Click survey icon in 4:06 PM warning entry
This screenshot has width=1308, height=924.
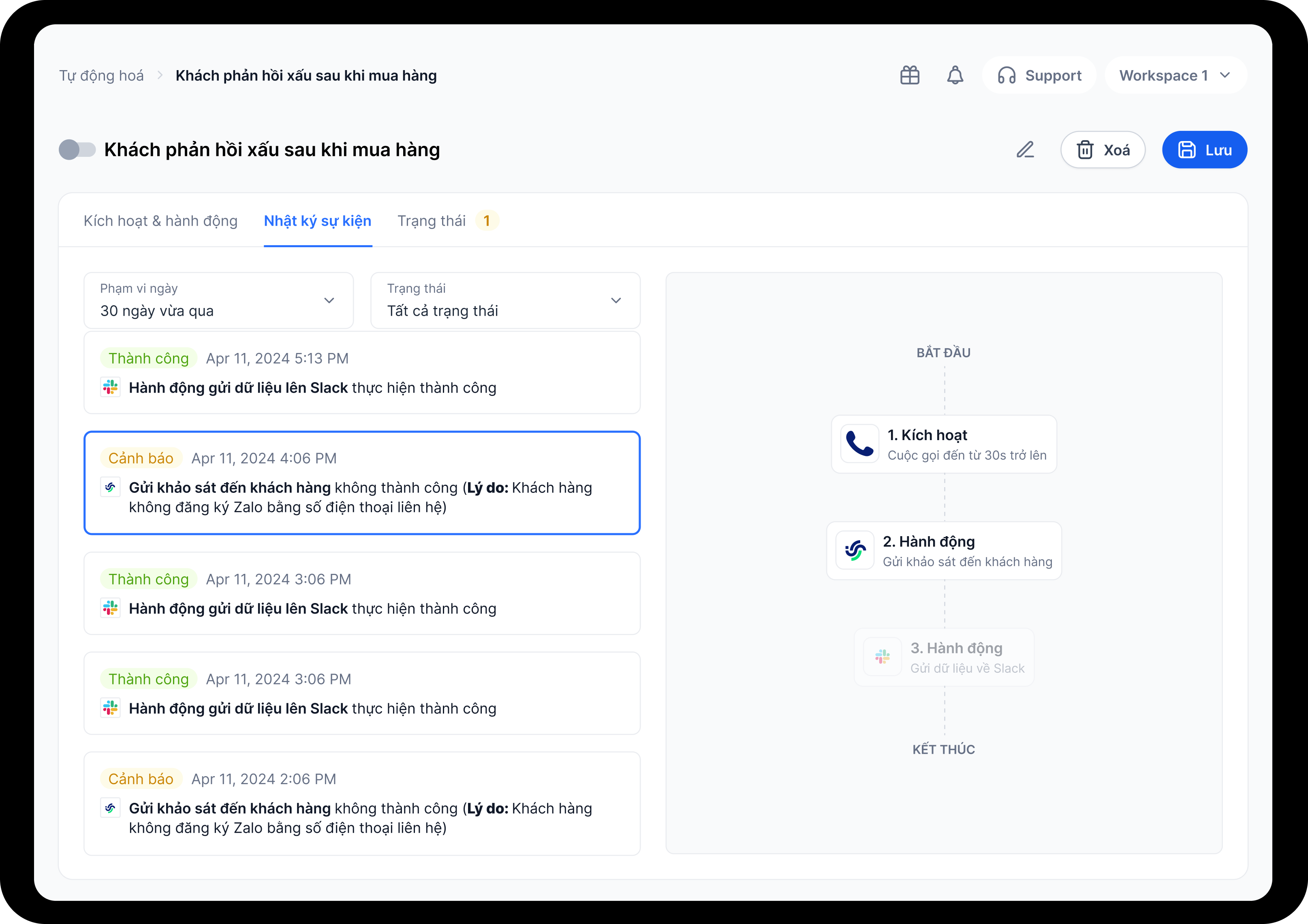(111, 487)
